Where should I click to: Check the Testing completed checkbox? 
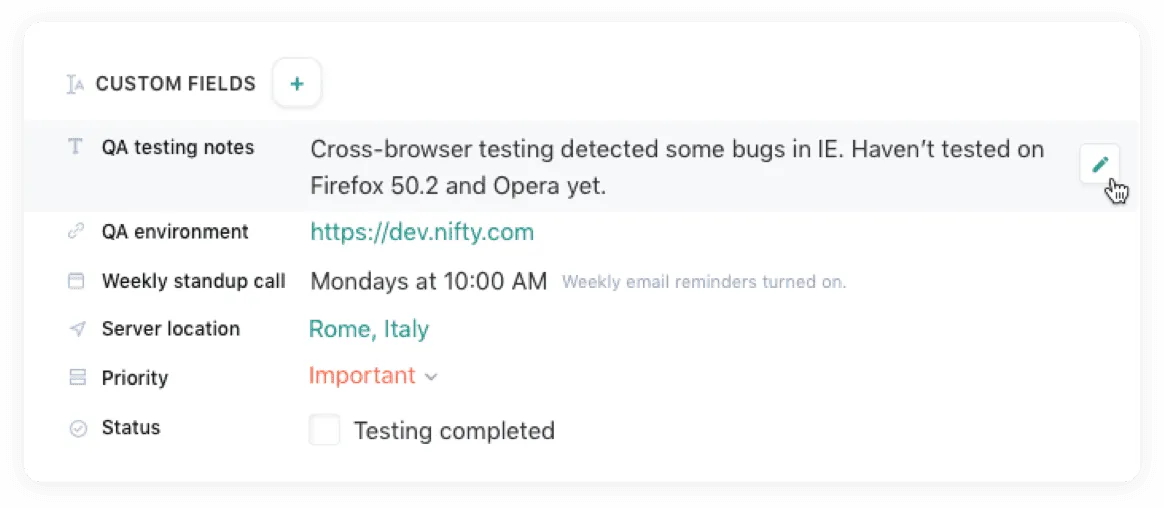pos(325,431)
